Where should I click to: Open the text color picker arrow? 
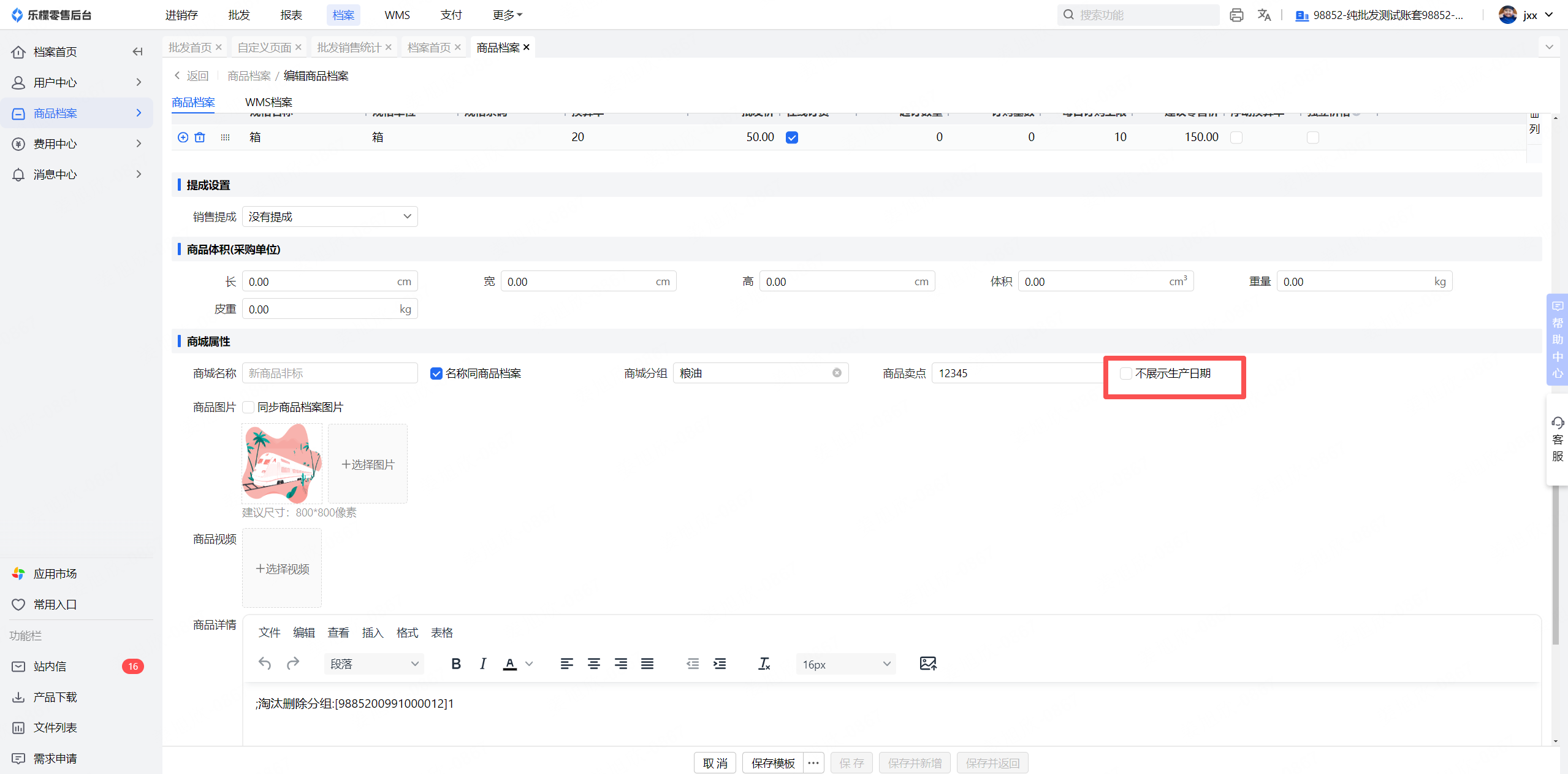(x=530, y=664)
